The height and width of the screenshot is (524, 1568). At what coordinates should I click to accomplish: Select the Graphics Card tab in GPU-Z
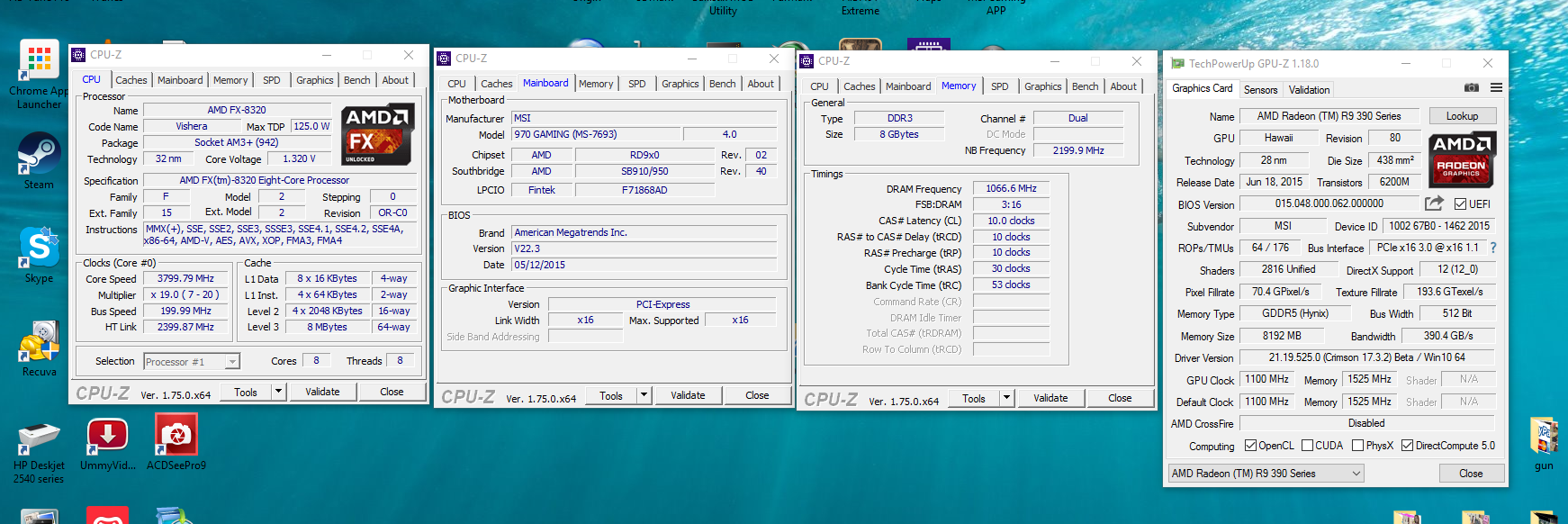click(1203, 88)
